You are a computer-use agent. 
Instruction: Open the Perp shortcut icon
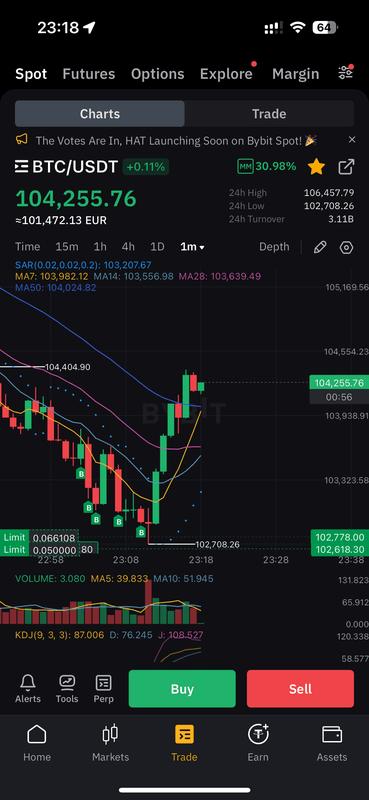click(x=104, y=688)
